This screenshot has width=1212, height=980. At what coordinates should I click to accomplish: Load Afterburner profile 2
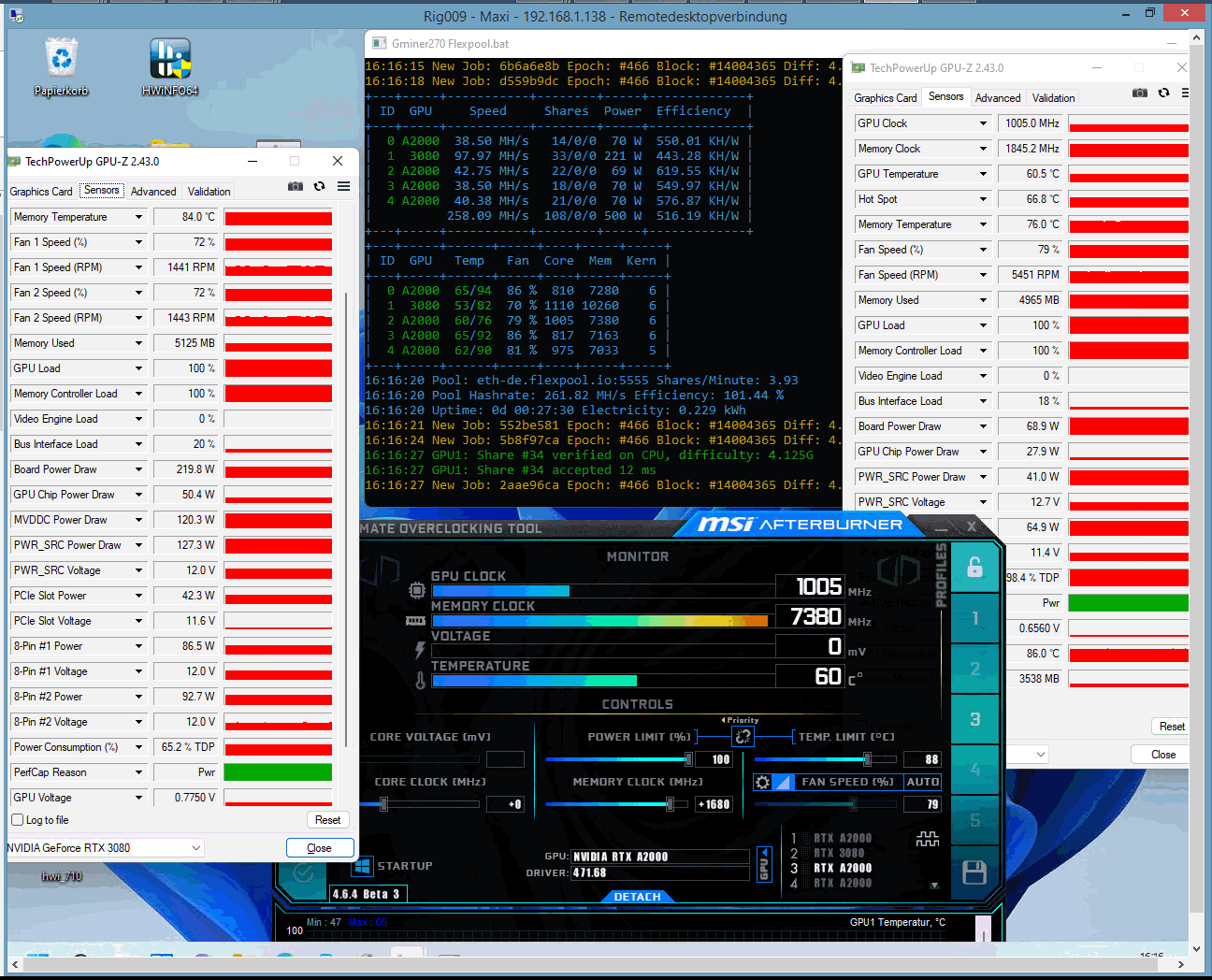pos(974,669)
